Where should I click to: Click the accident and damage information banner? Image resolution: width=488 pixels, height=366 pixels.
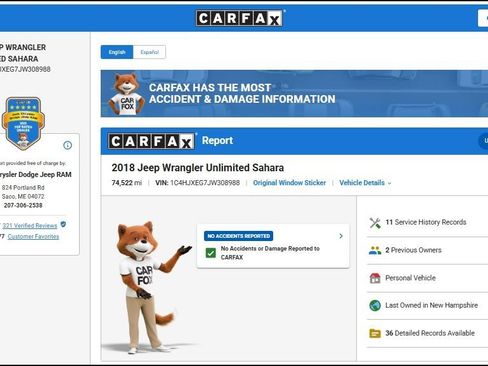294,93
